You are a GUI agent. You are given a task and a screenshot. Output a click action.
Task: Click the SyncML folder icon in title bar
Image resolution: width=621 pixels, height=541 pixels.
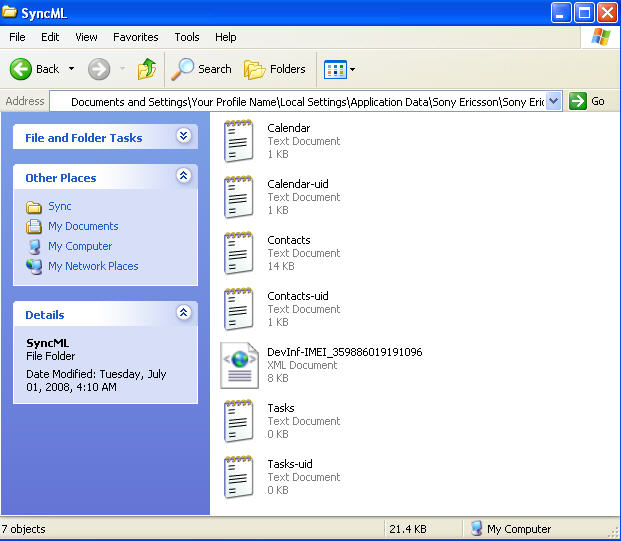pos(10,12)
